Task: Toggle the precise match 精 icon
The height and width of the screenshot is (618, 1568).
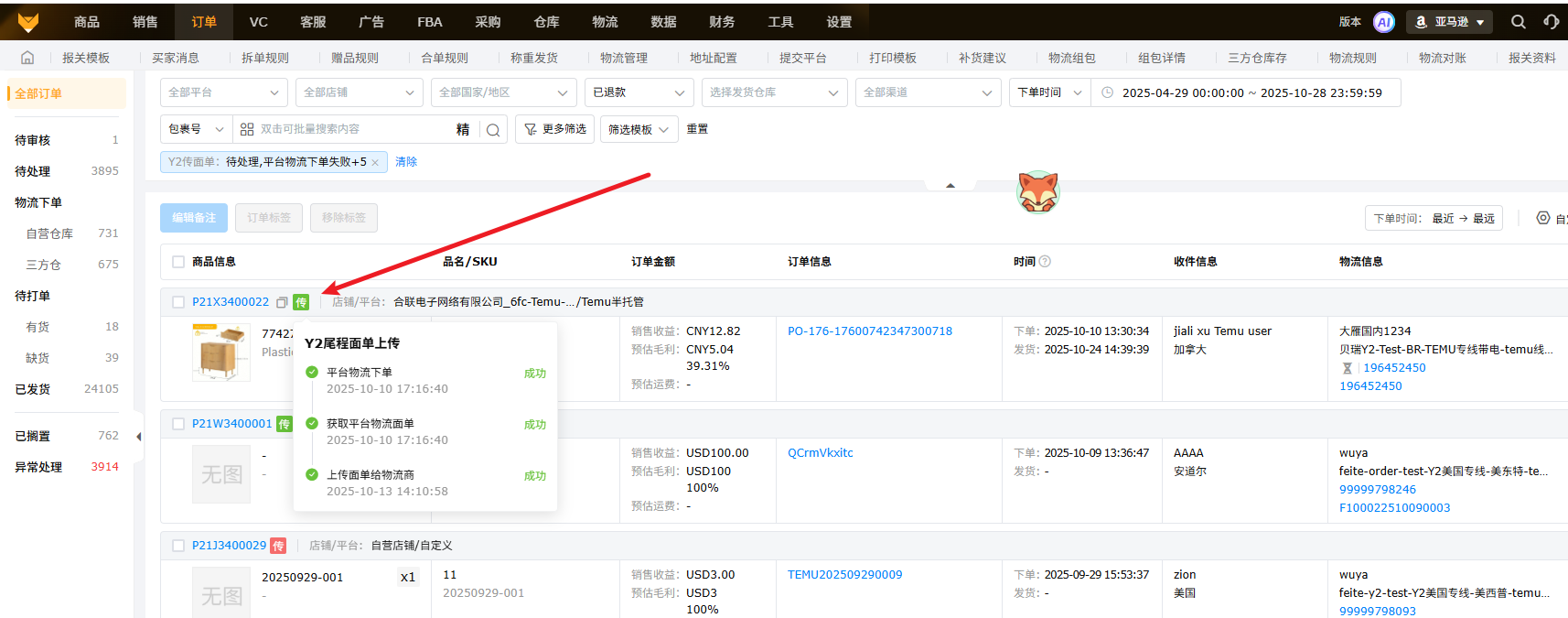Action: tap(463, 130)
